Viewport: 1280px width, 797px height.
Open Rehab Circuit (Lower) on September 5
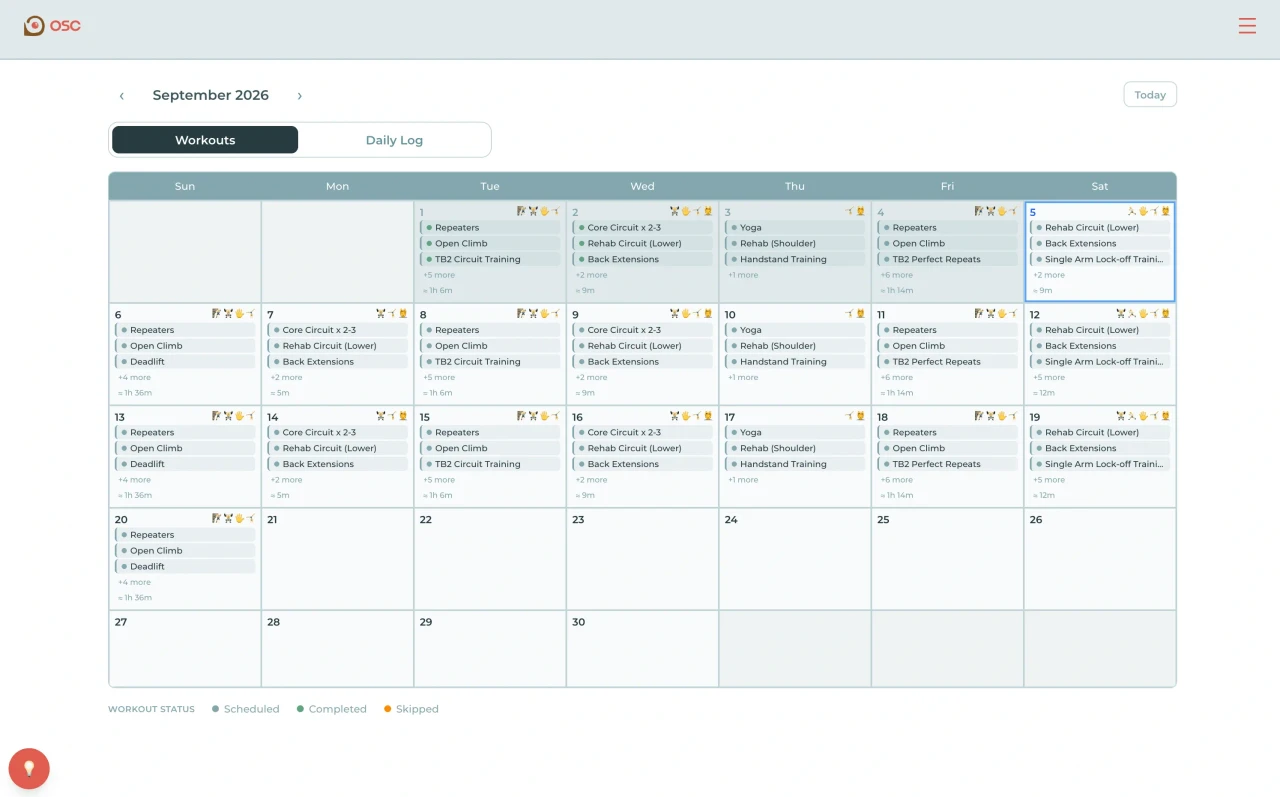1100,228
